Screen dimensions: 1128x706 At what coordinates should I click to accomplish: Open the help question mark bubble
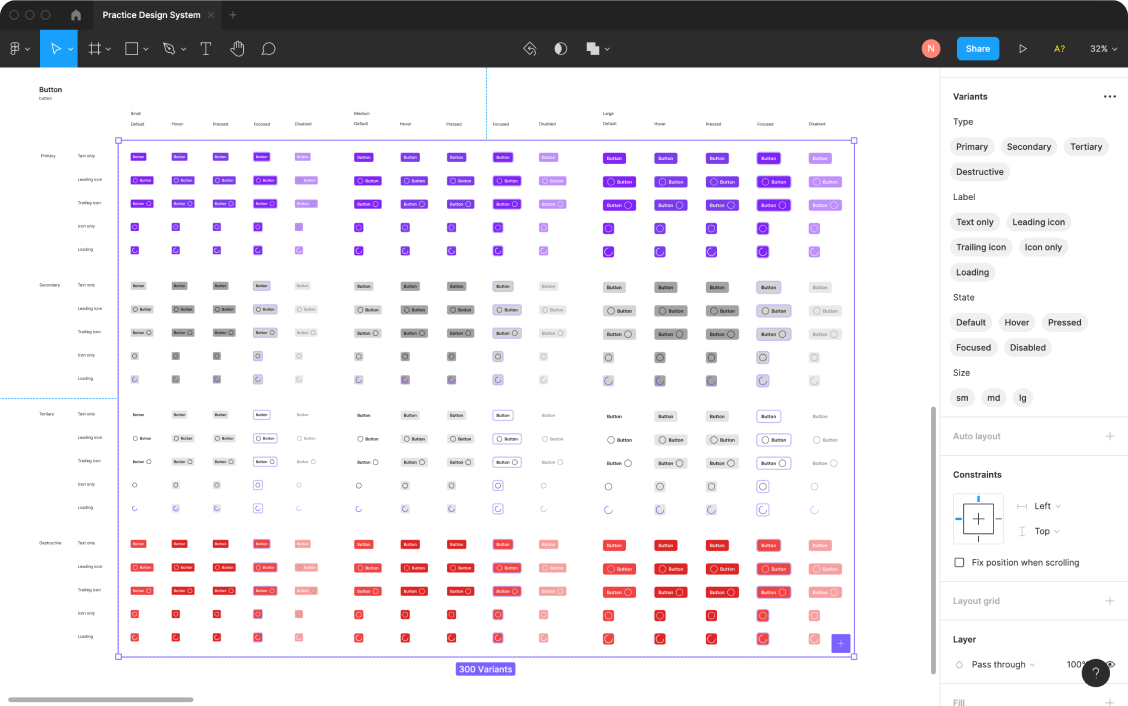coord(1095,673)
